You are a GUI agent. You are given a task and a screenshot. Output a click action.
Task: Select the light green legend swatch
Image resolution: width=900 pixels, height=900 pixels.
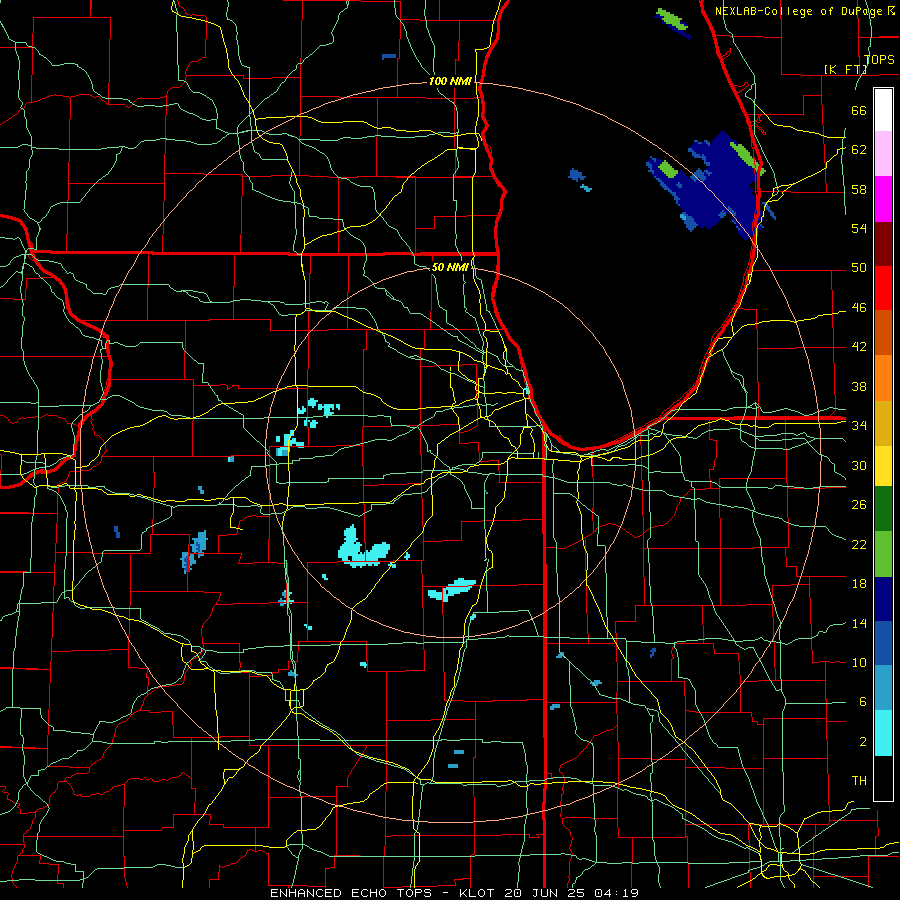pyautogui.click(x=883, y=554)
